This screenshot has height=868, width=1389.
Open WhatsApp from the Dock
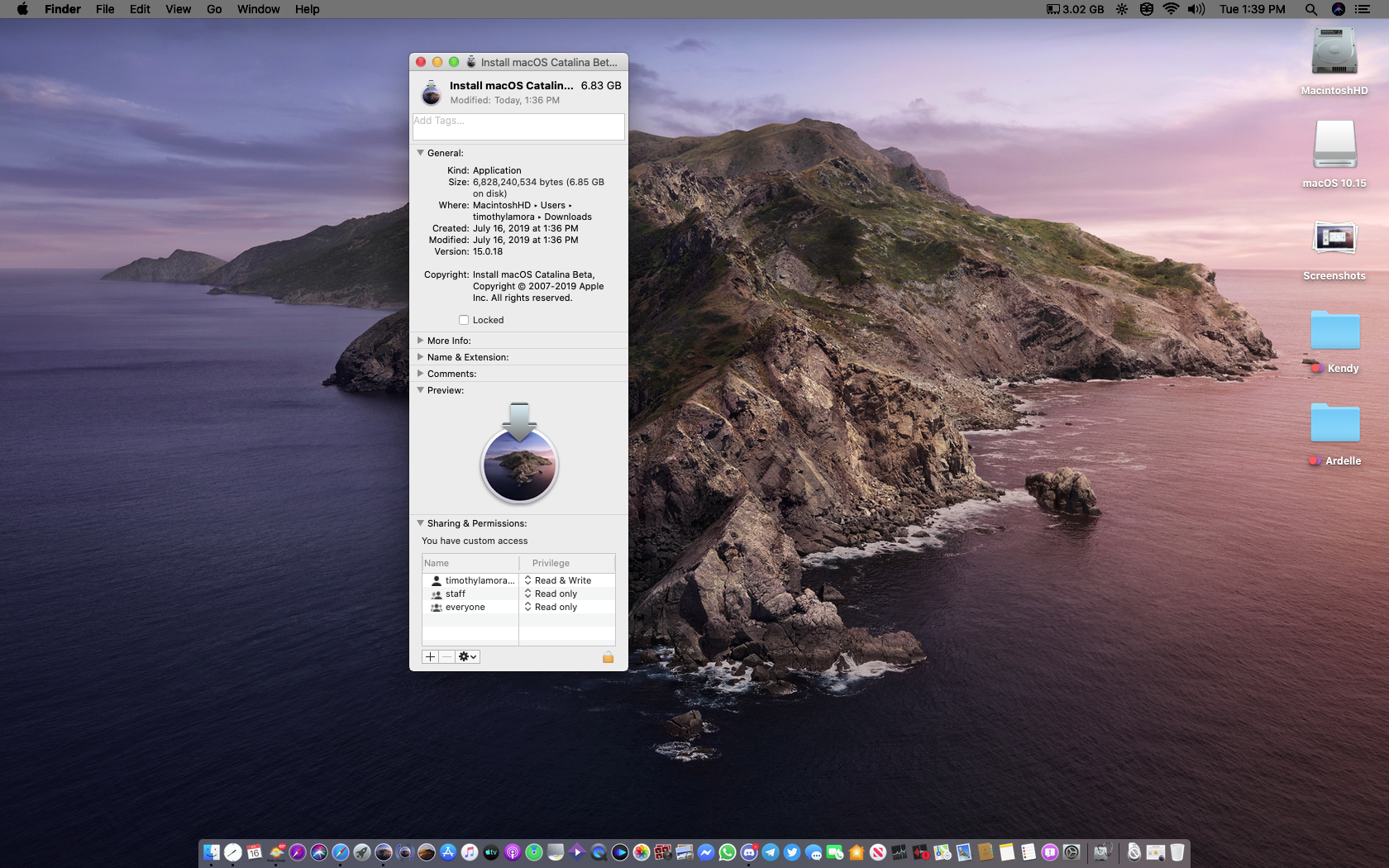click(x=728, y=852)
